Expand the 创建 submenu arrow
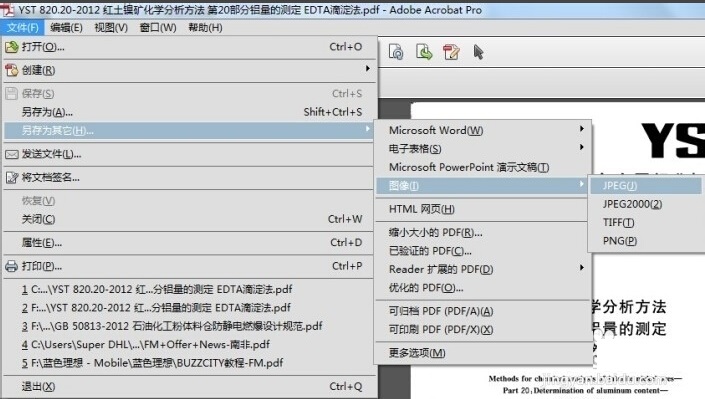The image size is (705, 399). point(368,69)
